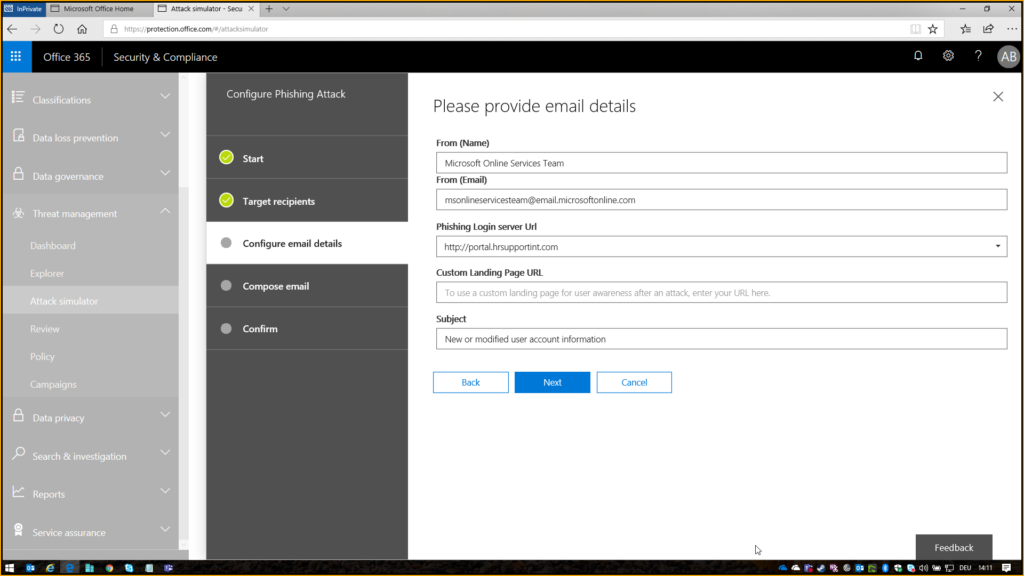The width and height of the screenshot is (1024, 576).
Task: Open the Windows action center
Action: [x=1007, y=568]
